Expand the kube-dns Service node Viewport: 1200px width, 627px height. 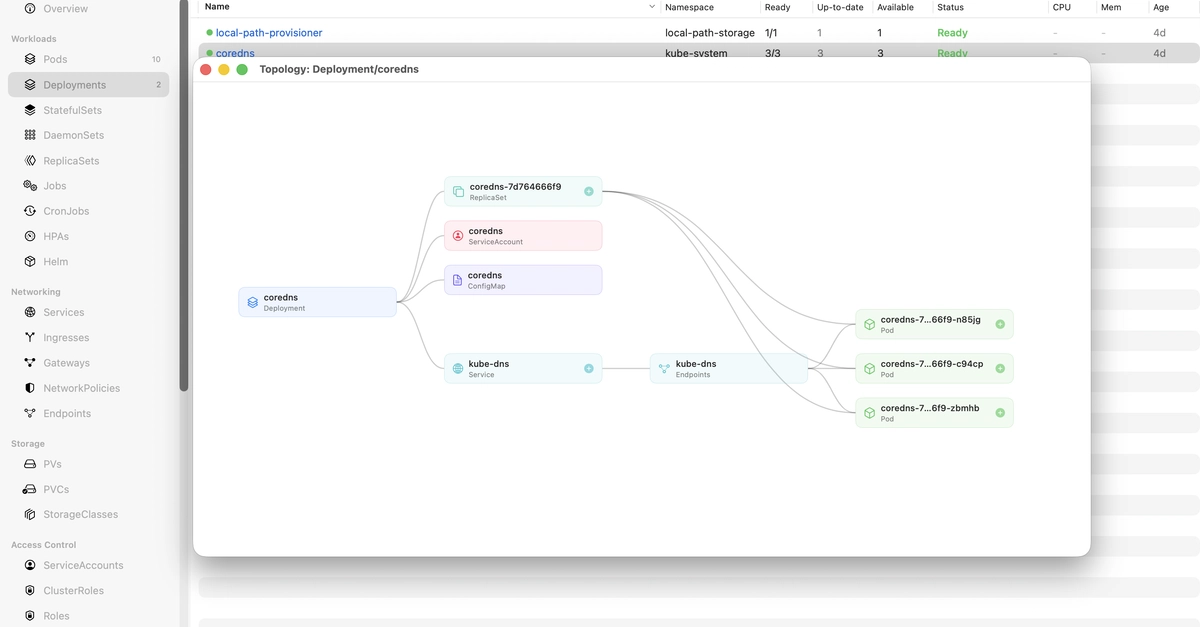click(x=589, y=369)
